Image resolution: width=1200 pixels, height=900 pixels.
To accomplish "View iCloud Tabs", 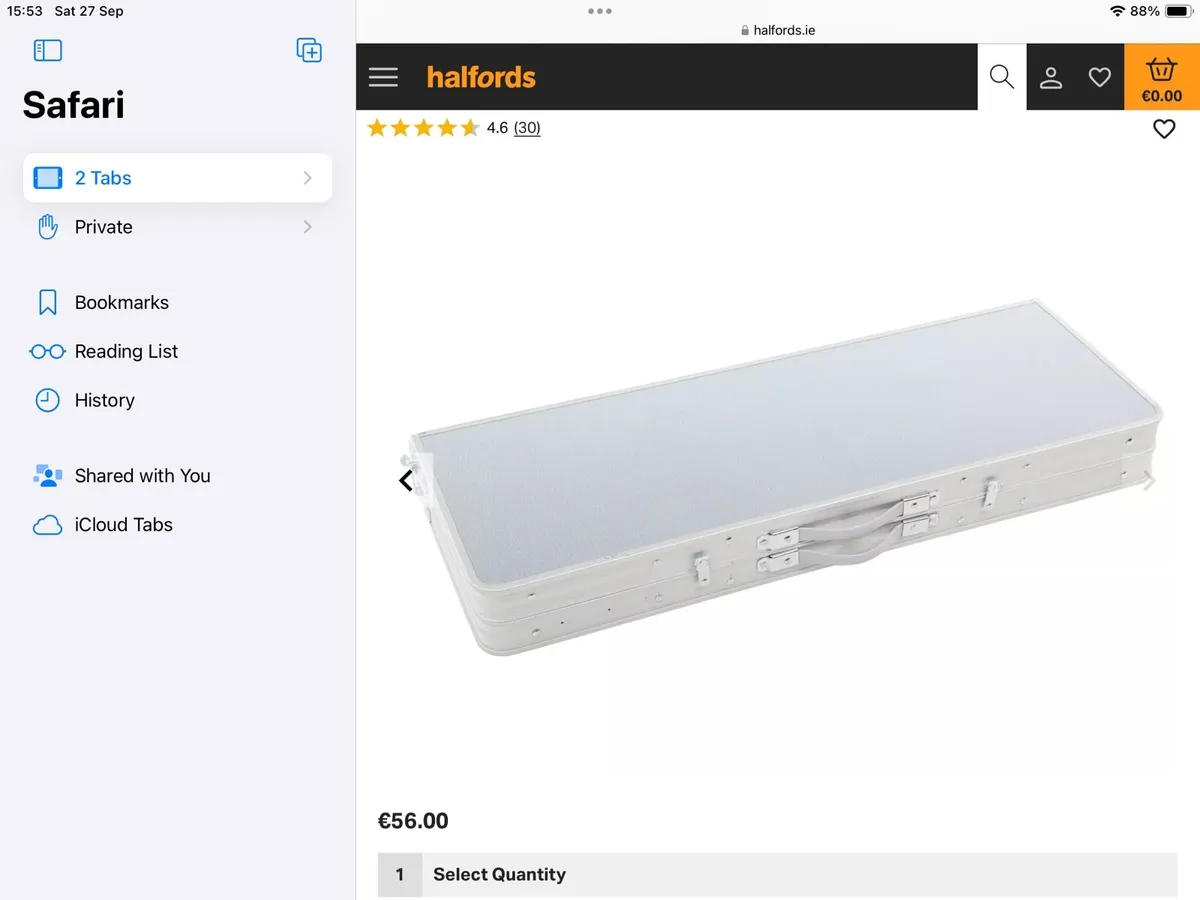I will coord(123,525).
